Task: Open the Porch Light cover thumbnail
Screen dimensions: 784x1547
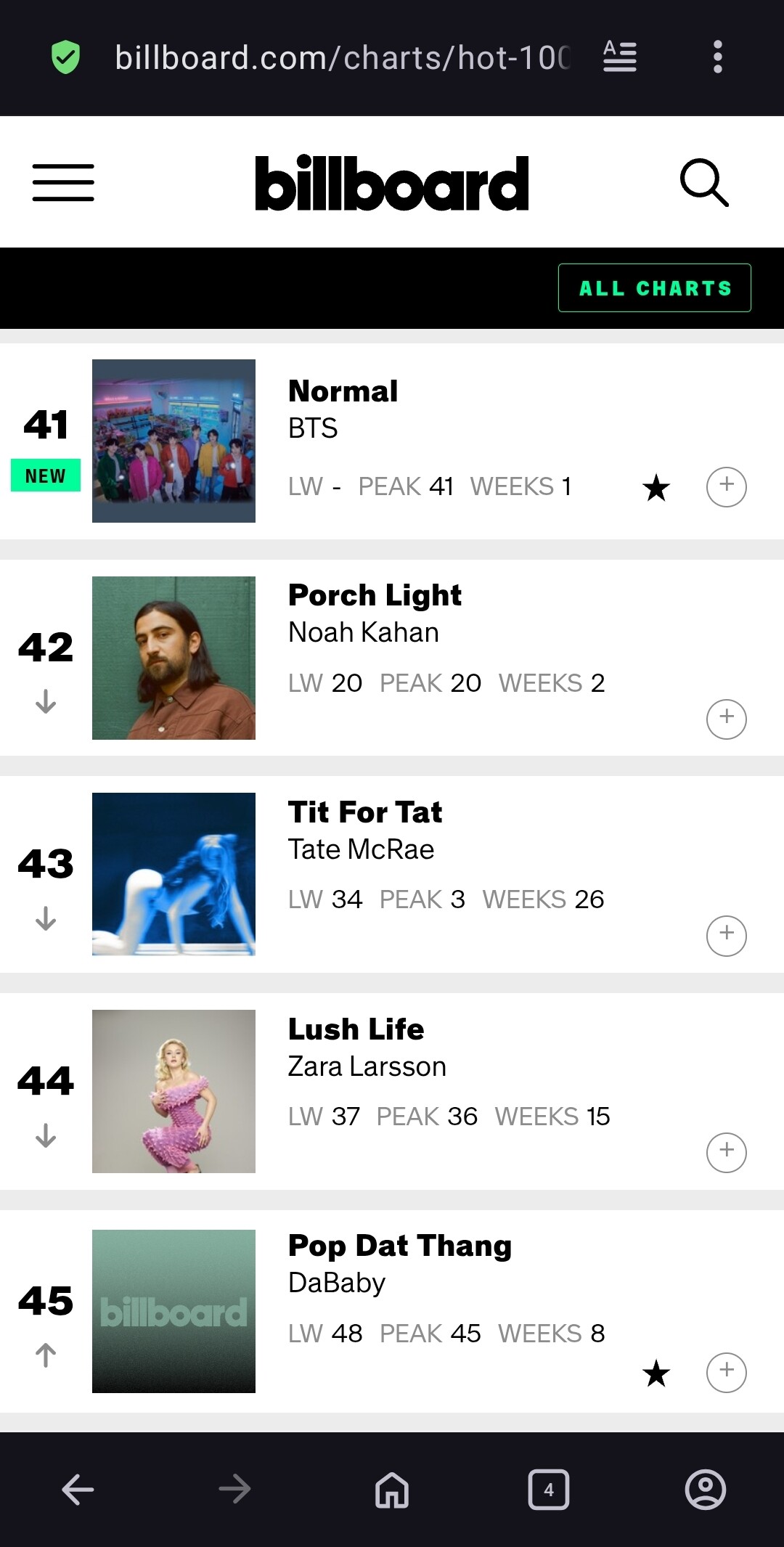Action: [x=173, y=658]
